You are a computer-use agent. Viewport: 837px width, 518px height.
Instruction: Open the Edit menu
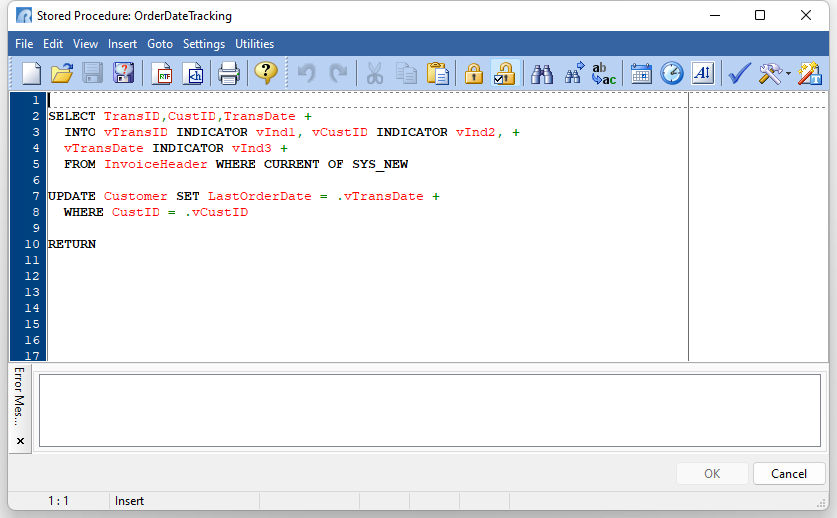pos(53,44)
